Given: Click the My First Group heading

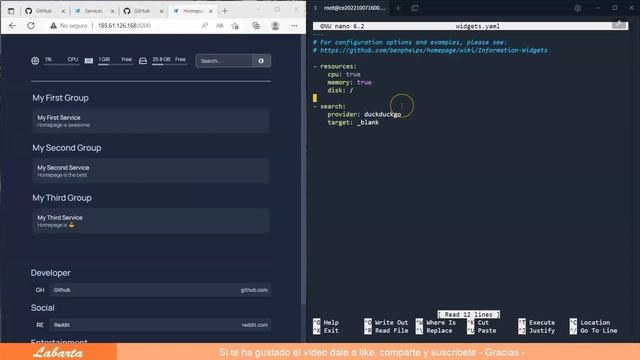Looking at the screenshot, I should coord(60,98).
